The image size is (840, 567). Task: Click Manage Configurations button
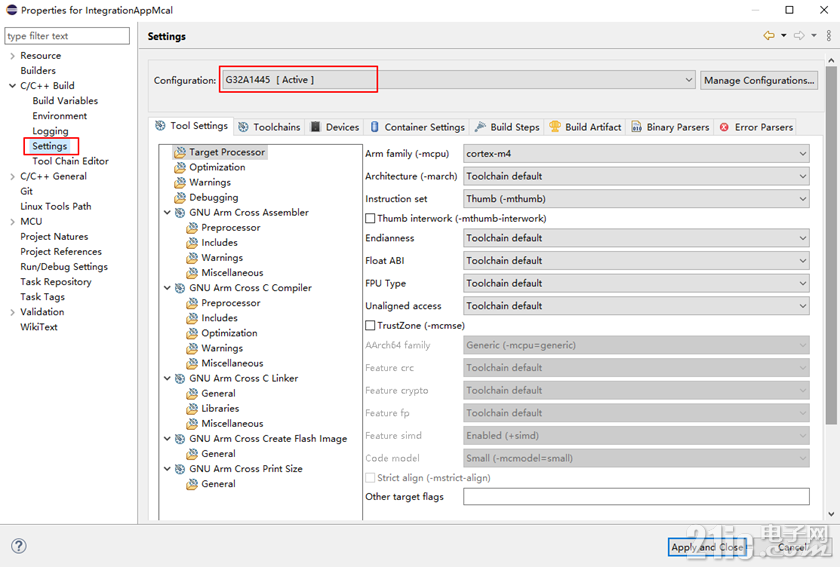pyautogui.click(x=759, y=80)
